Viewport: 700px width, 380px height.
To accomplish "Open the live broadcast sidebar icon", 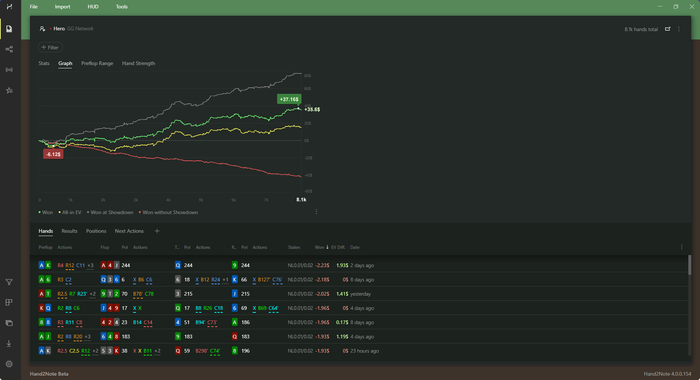I will [9, 70].
